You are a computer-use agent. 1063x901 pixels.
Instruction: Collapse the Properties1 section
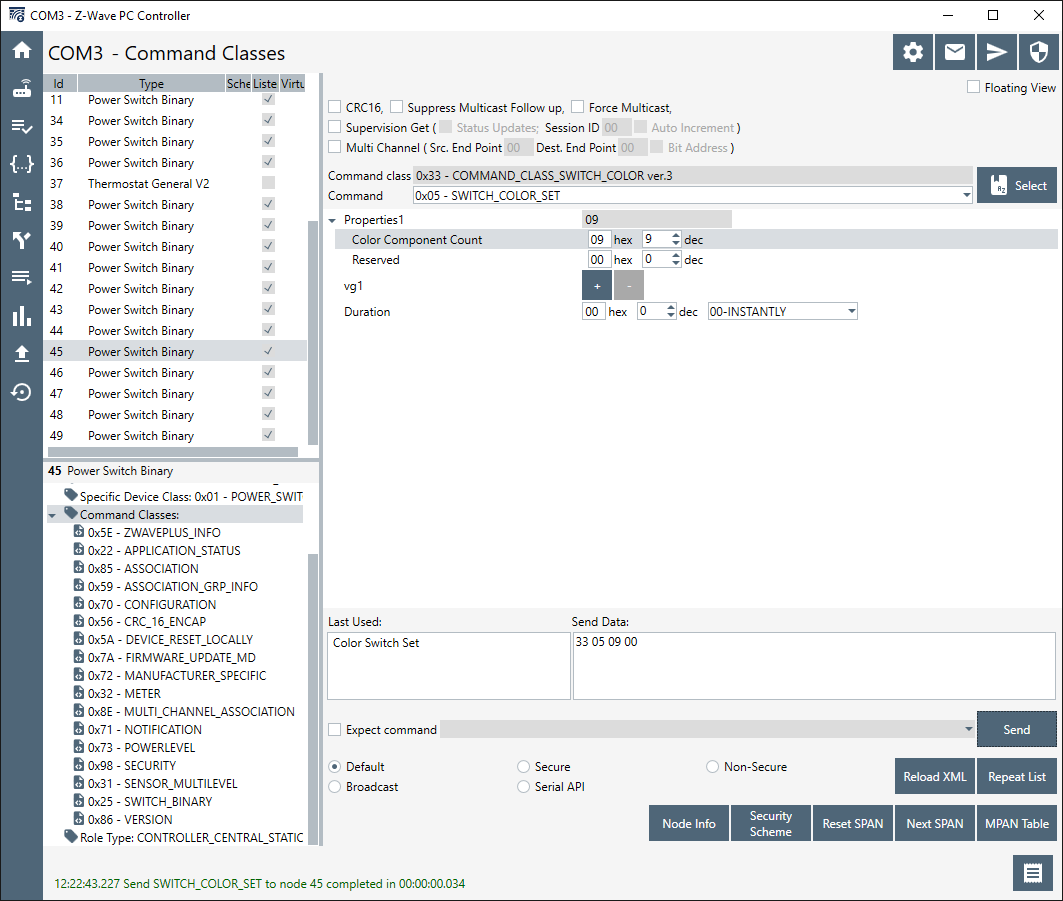333,220
